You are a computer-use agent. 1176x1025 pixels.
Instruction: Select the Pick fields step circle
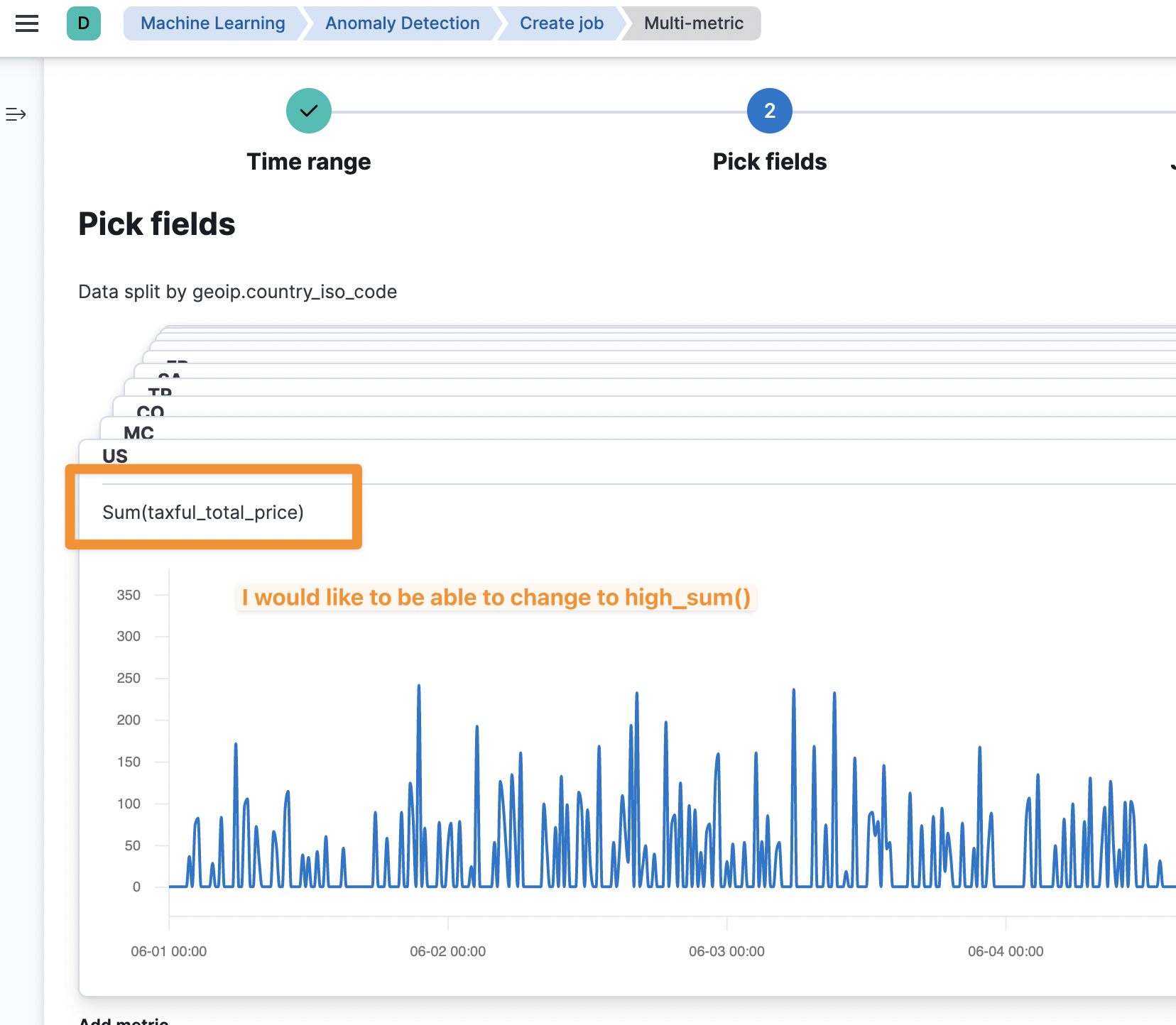tap(769, 111)
